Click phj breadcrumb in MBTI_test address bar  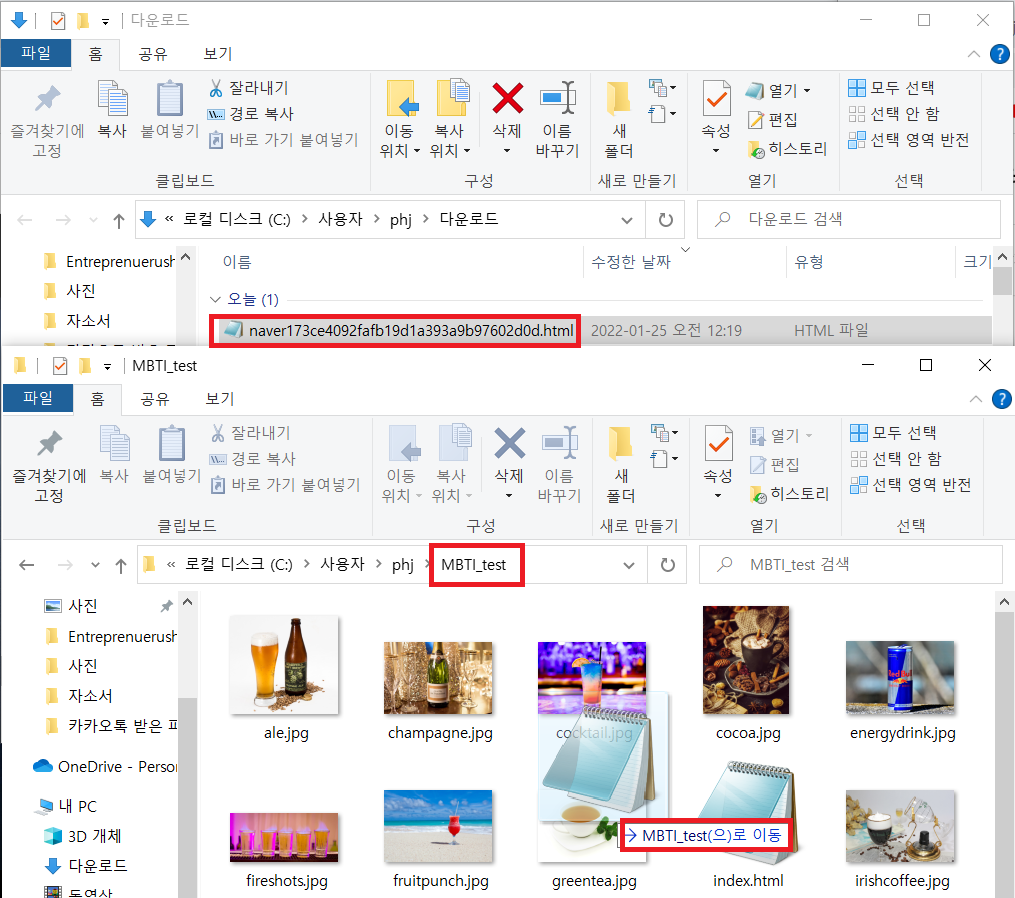pyautogui.click(x=403, y=565)
